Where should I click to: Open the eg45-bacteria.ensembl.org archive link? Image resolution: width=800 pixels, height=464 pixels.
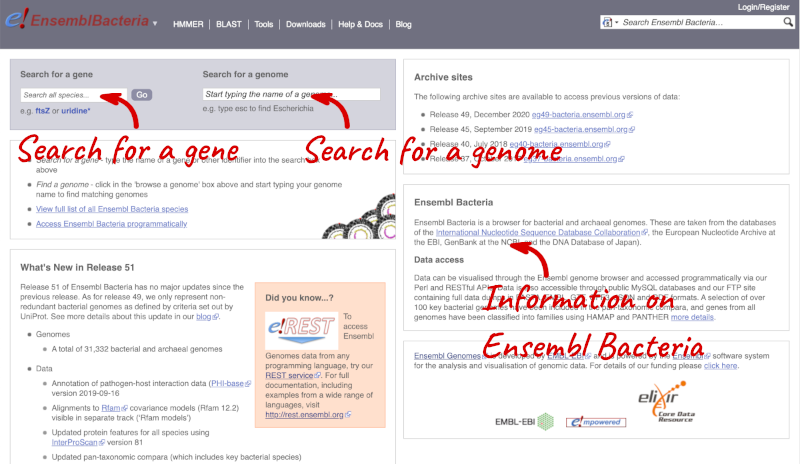tap(581, 130)
